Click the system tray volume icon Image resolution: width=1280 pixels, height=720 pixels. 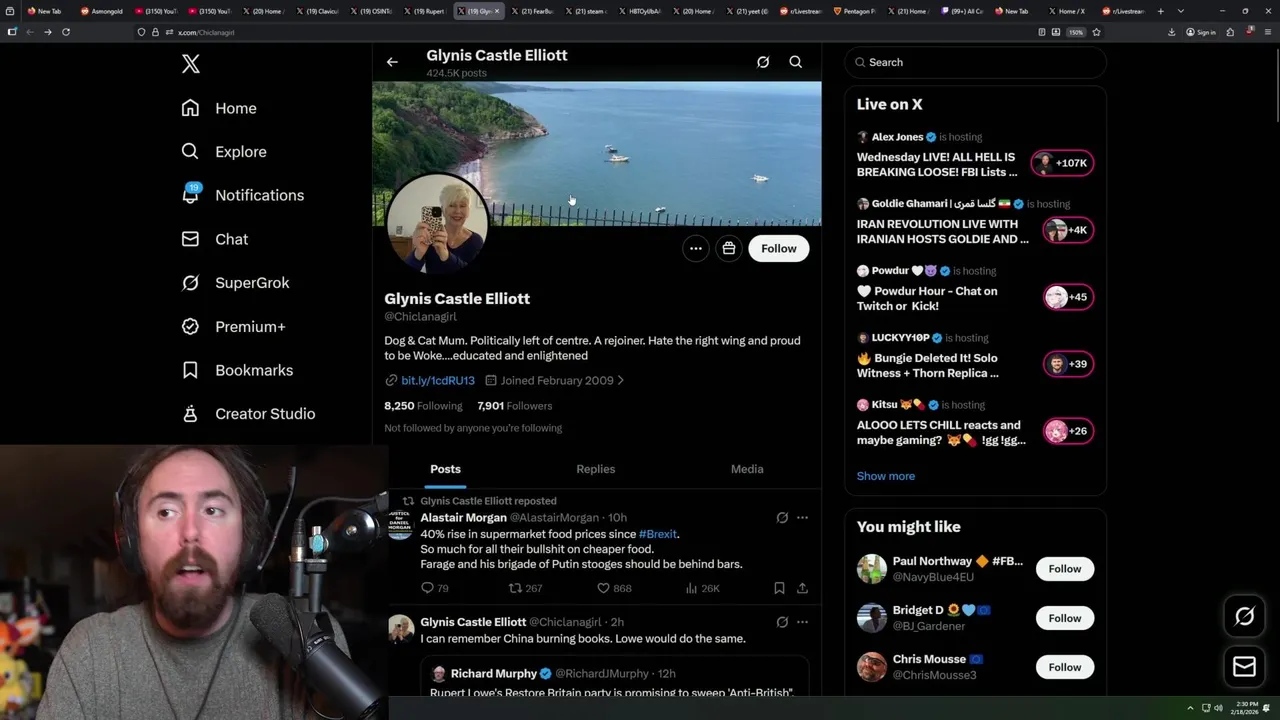tap(1218, 708)
